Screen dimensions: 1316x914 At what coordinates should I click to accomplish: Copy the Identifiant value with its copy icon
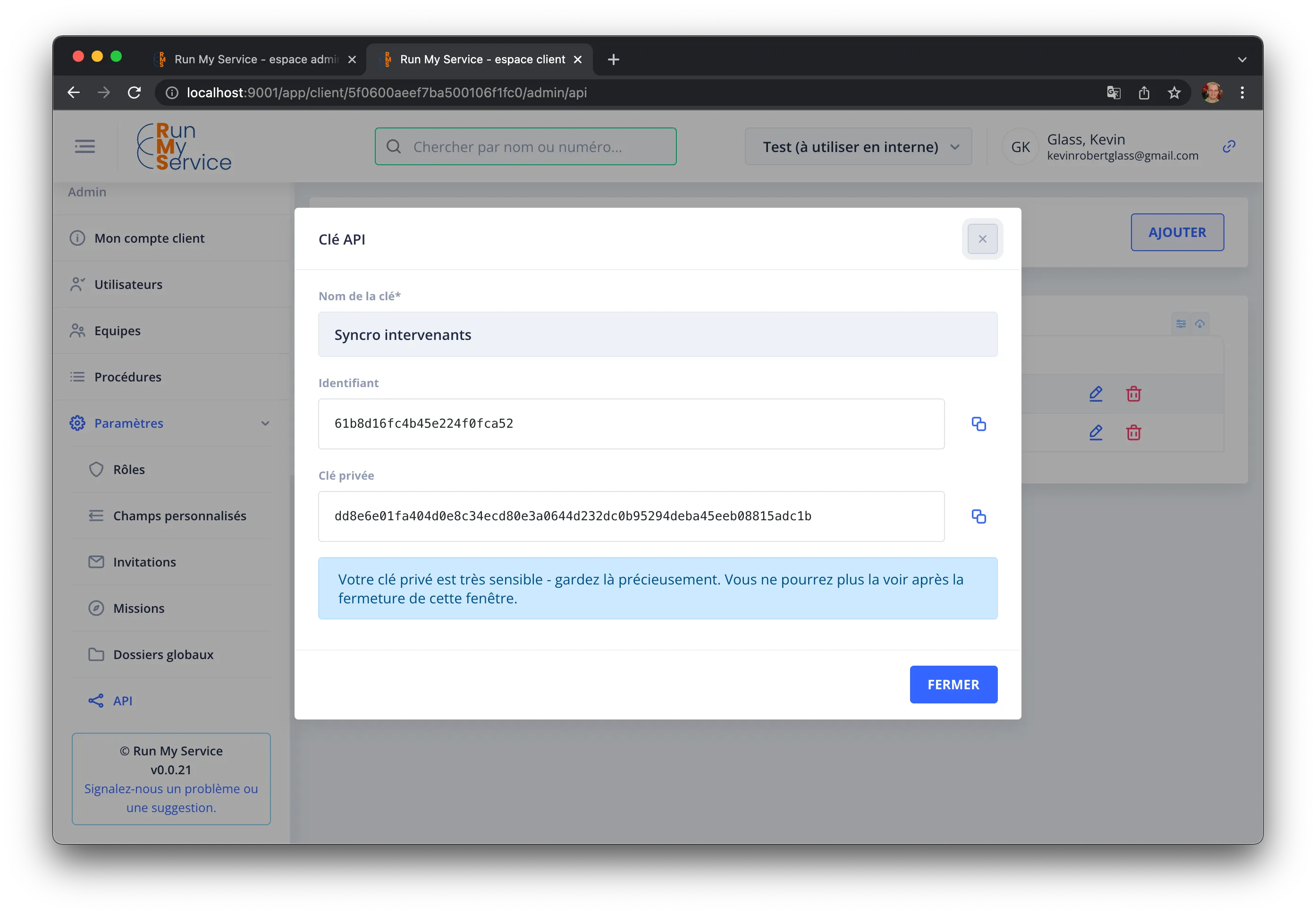pyautogui.click(x=979, y=424)
